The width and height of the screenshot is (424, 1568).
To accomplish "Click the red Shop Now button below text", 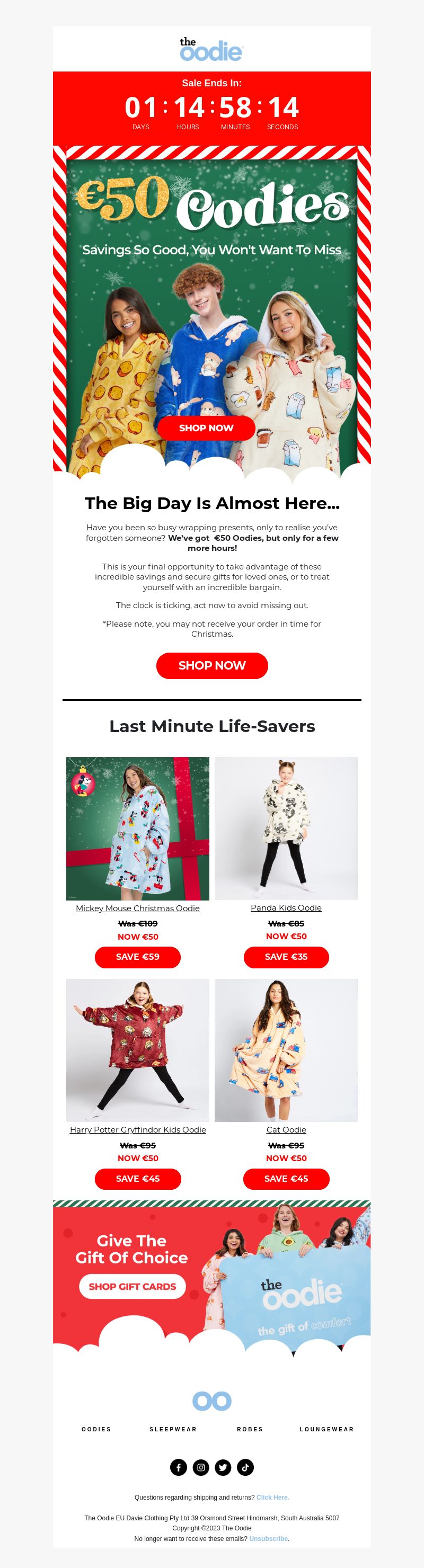I will click(x=212, y=665).
